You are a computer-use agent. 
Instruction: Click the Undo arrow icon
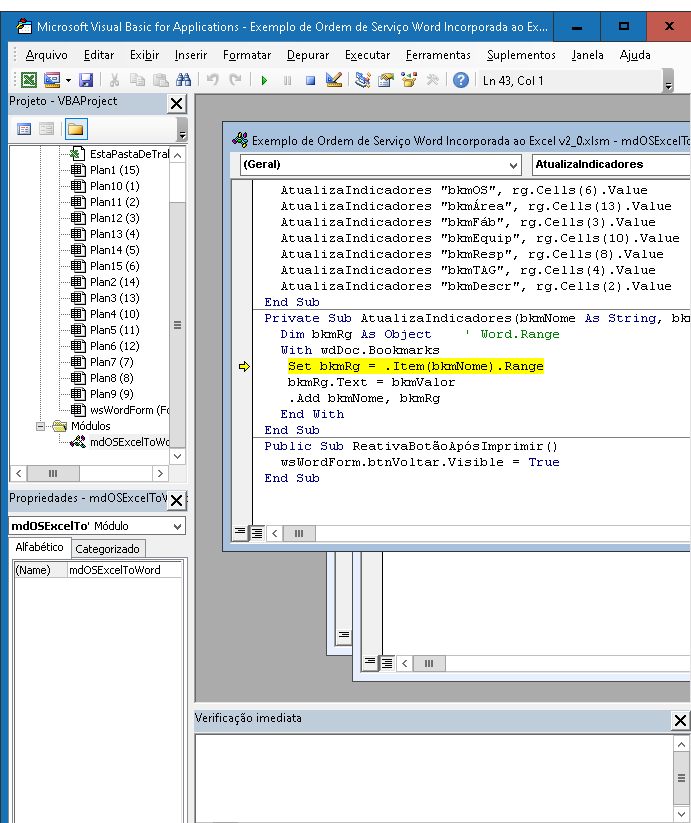point(212,80)
